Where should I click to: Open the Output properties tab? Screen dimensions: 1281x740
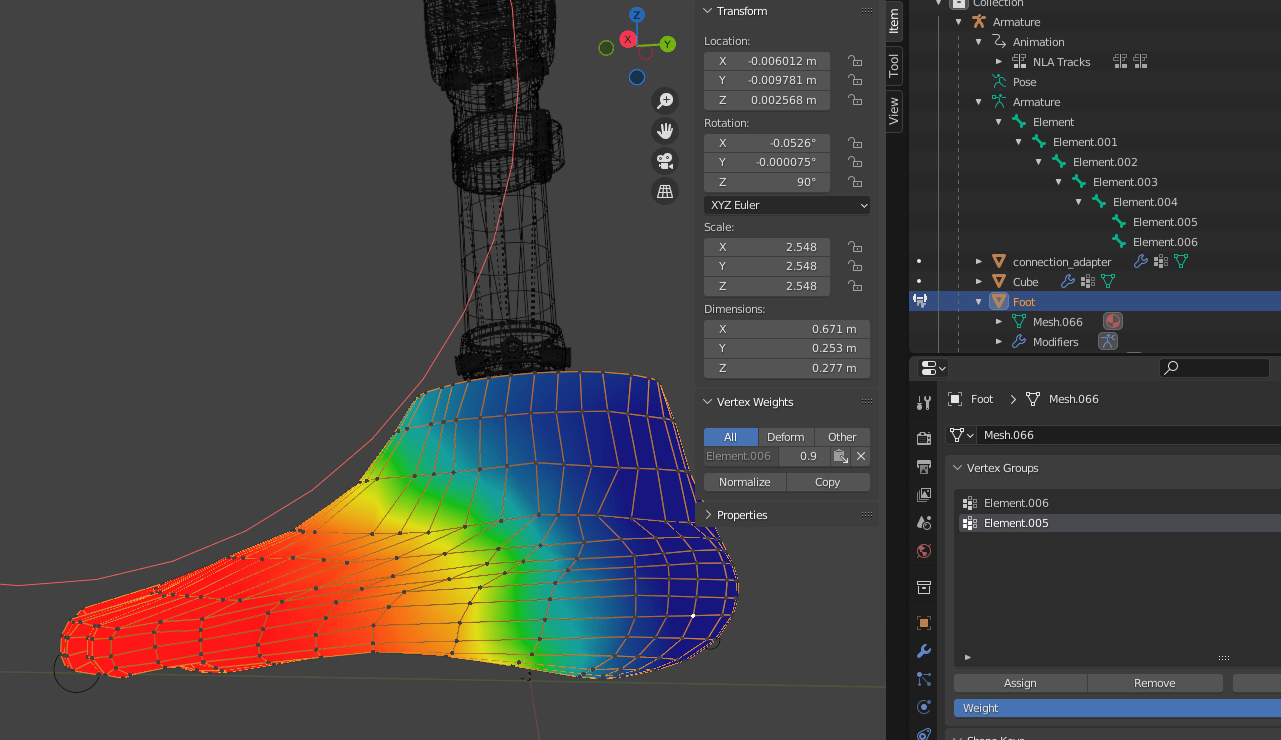tap(923, 467)
